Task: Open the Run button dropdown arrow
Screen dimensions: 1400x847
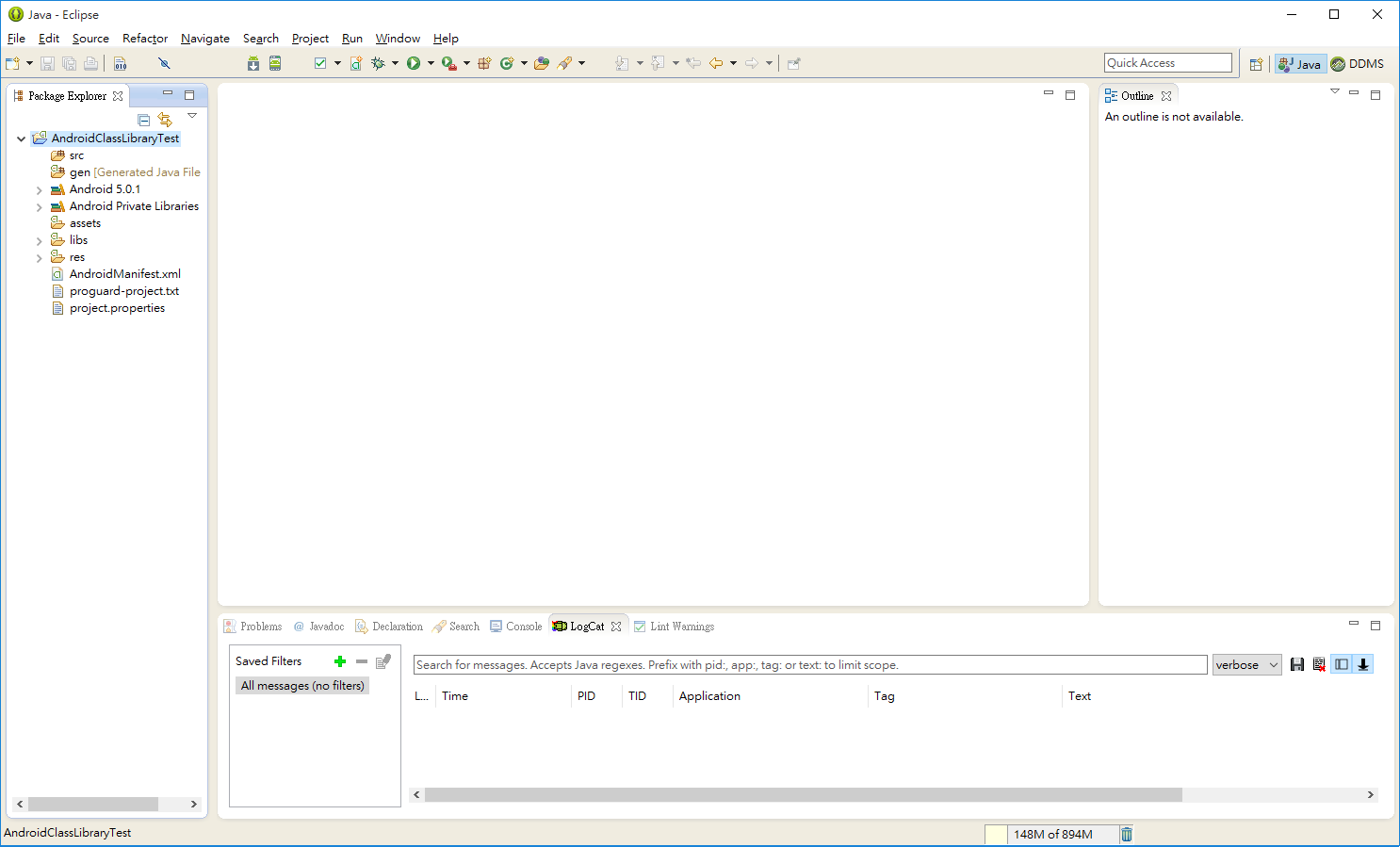Action: pyautogui.click(x=431, y=63)
